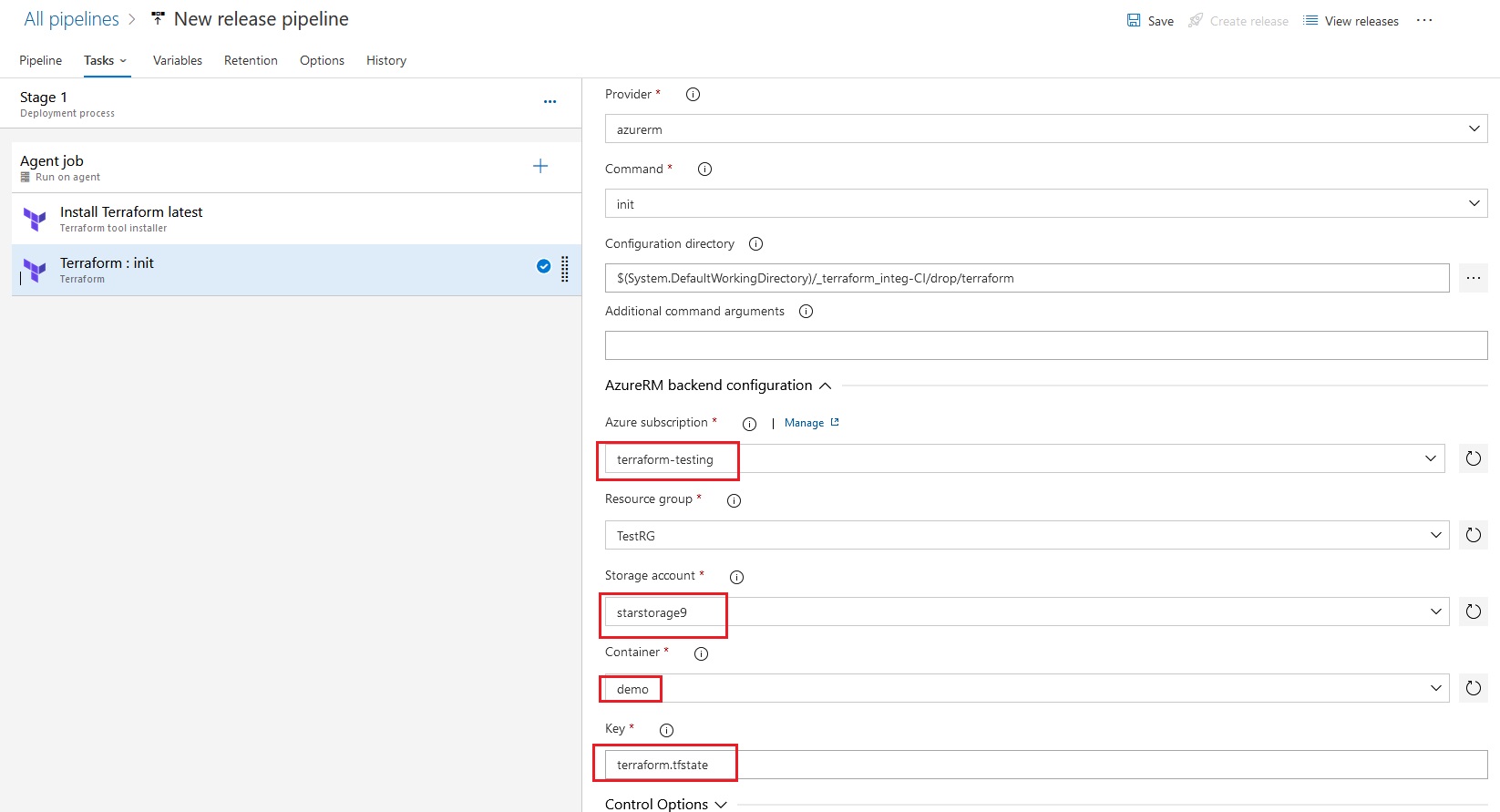Refresh the Azure subscription list
Screen dimensions: 1500x812
(x=1474, y=458)
